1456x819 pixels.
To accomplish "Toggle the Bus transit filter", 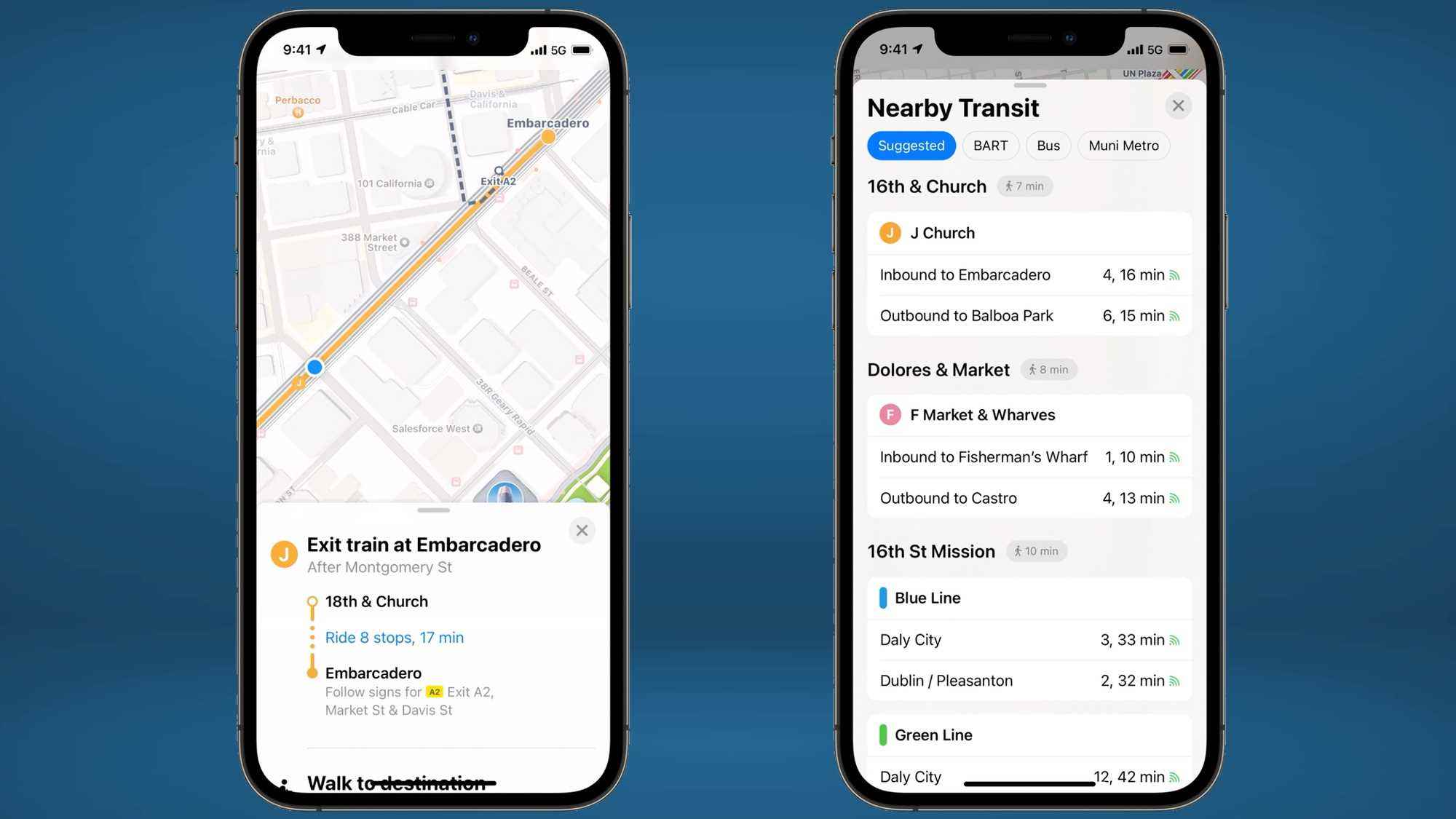I will point(1048,146).
